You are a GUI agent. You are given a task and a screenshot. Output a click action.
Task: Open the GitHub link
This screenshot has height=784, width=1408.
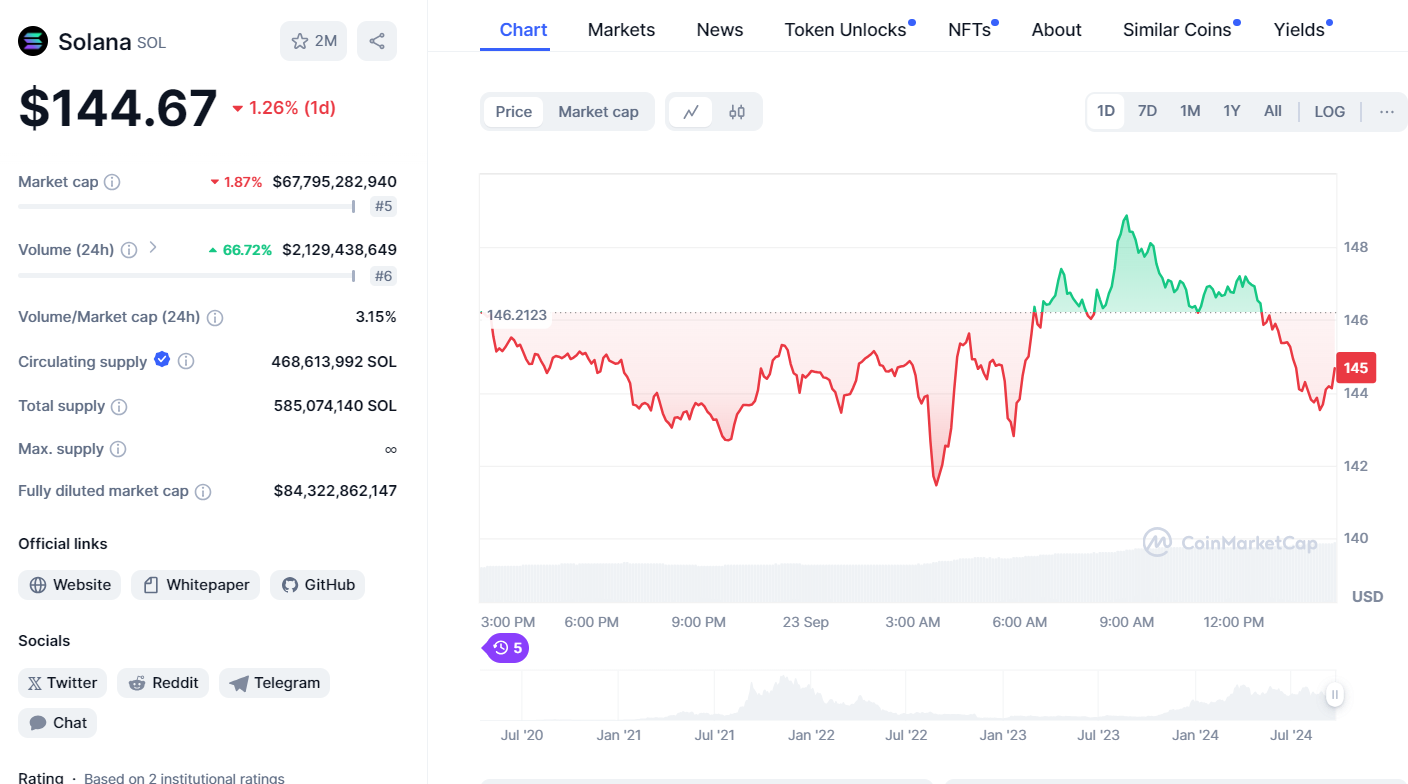click(x=318, y=585)
